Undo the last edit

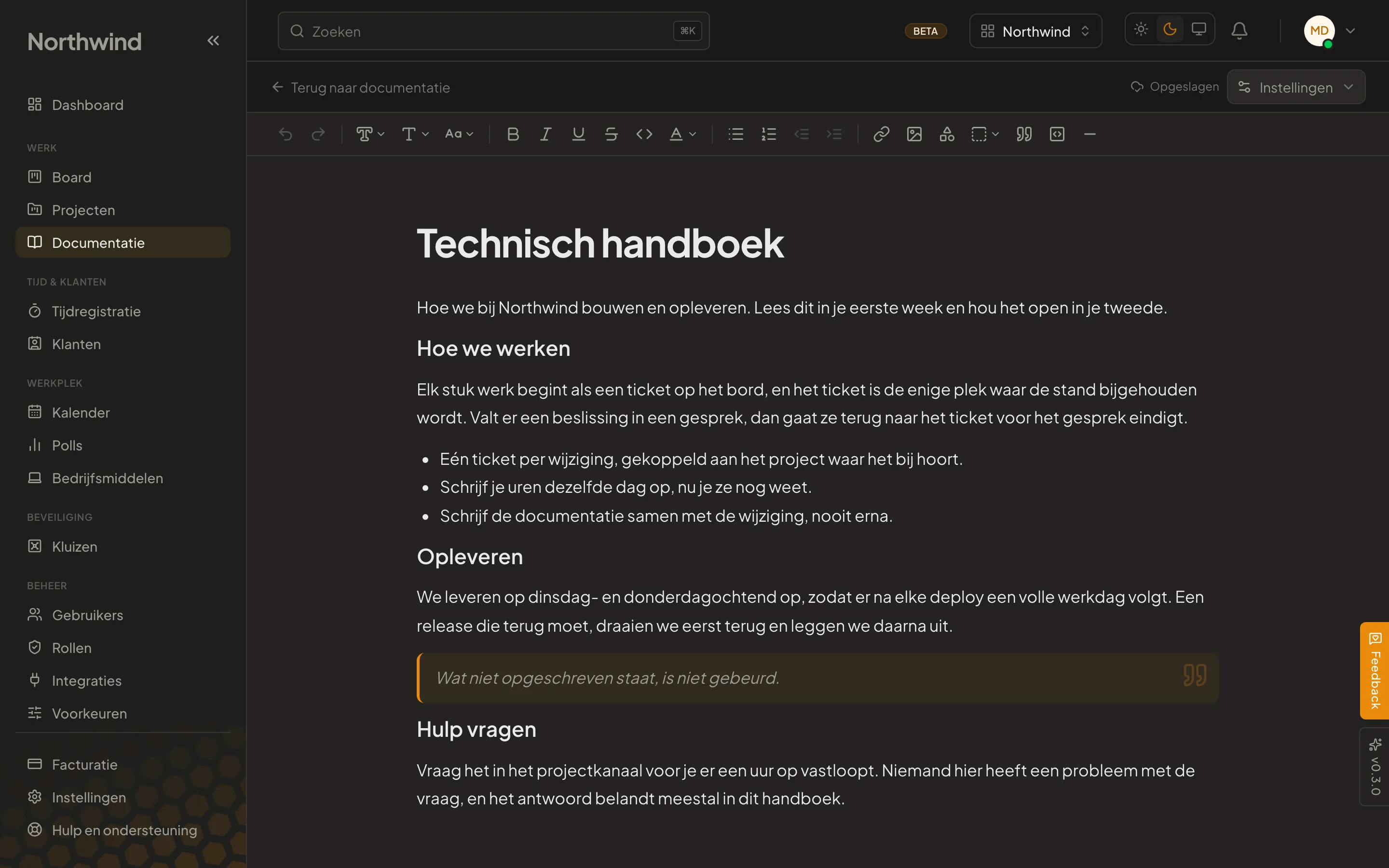pyautogui.click(x=285, y=135)
